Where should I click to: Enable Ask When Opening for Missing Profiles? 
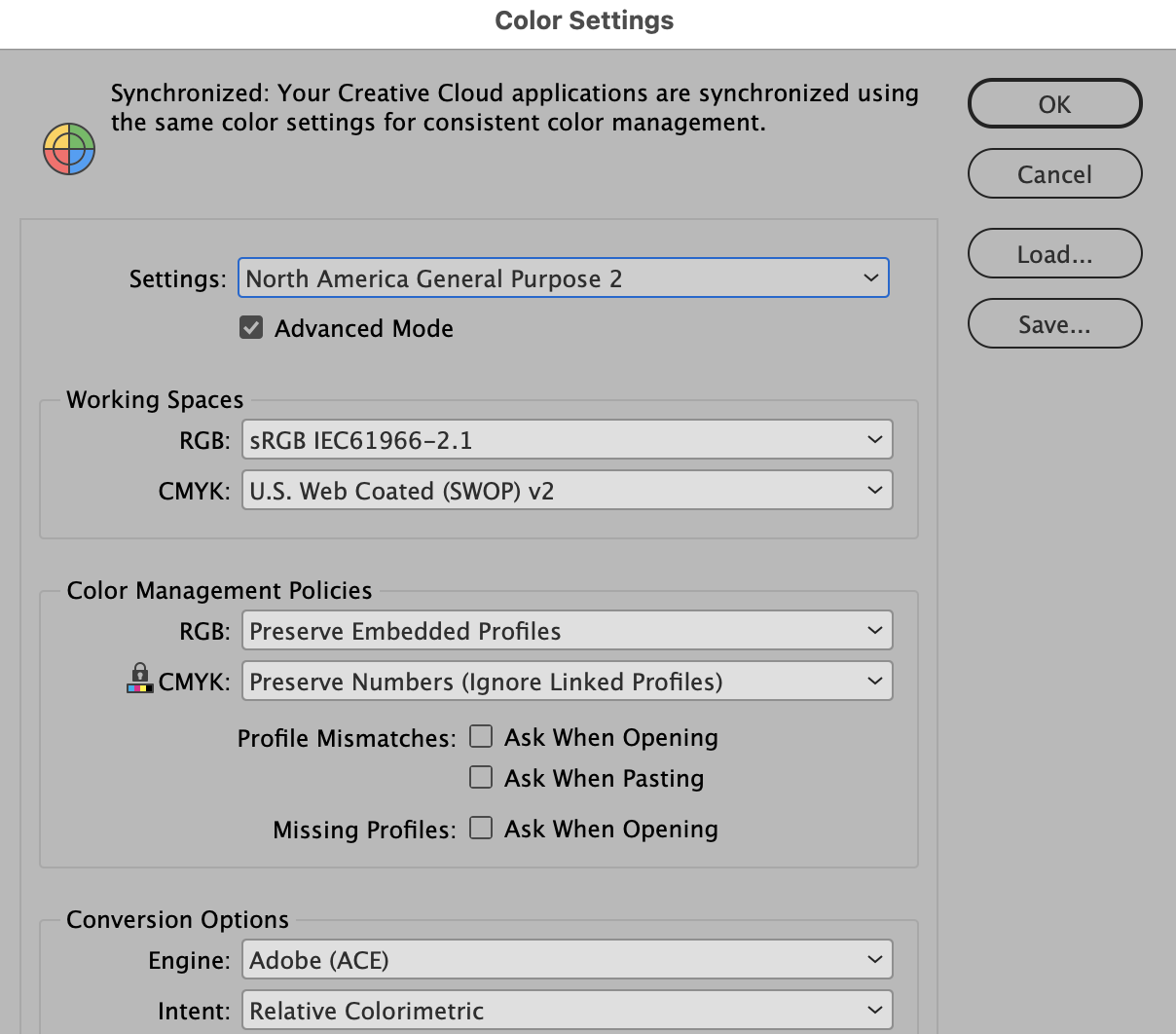pyautogui.click(x=481, y=828)
